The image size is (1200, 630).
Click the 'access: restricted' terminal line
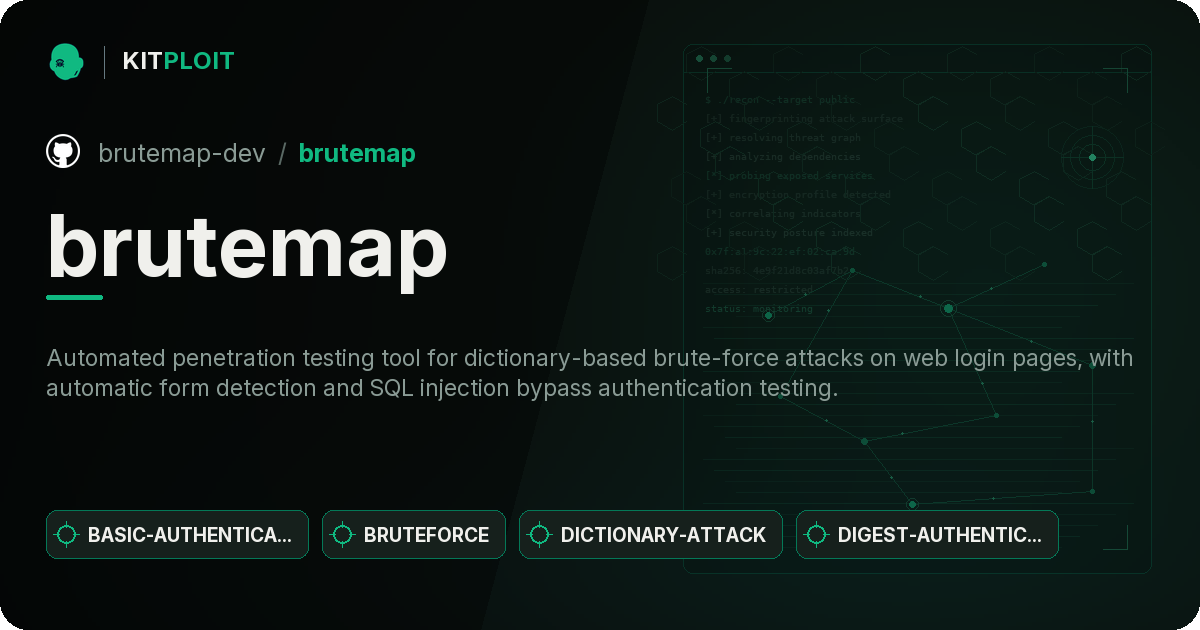[x=758, y=290]
